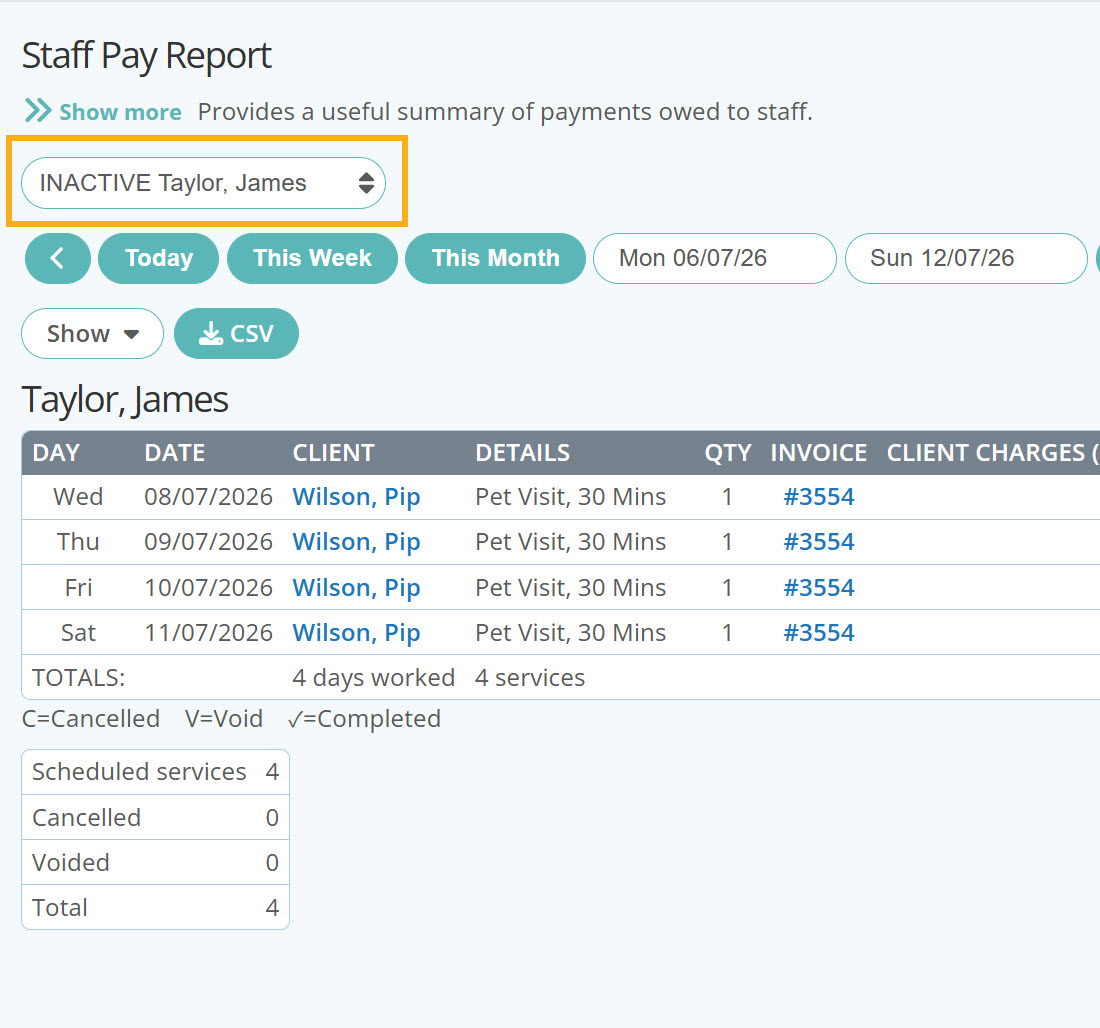Select the 09/07/2026 date cell

[208, 542]
